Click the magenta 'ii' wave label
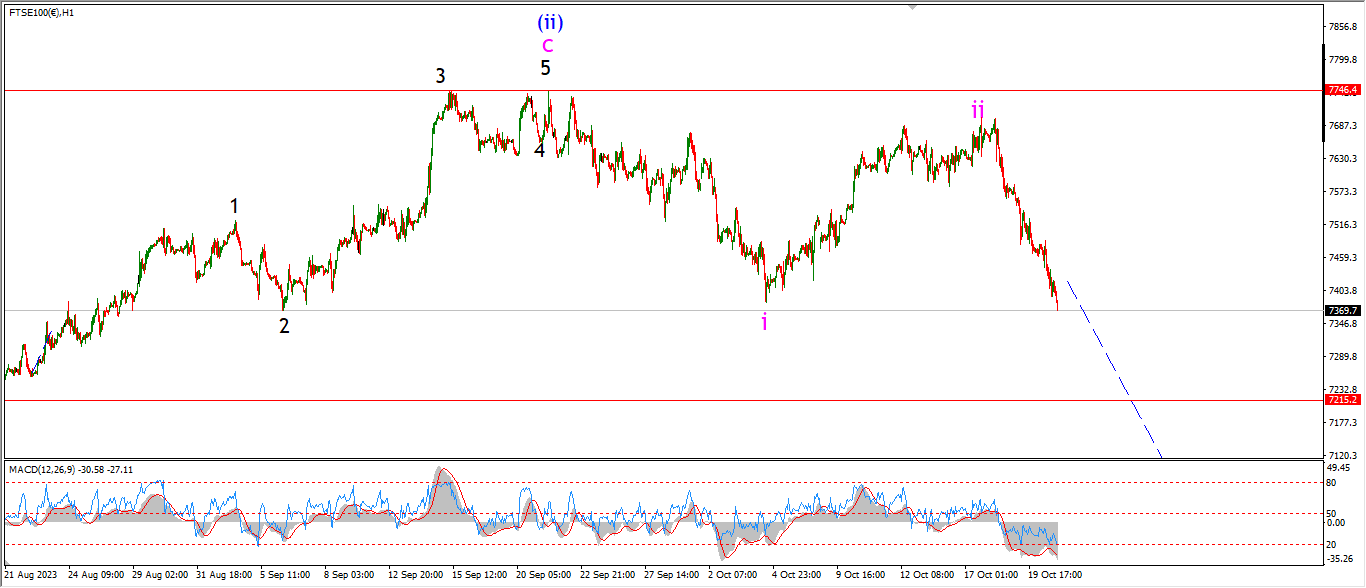 (978, 110)
